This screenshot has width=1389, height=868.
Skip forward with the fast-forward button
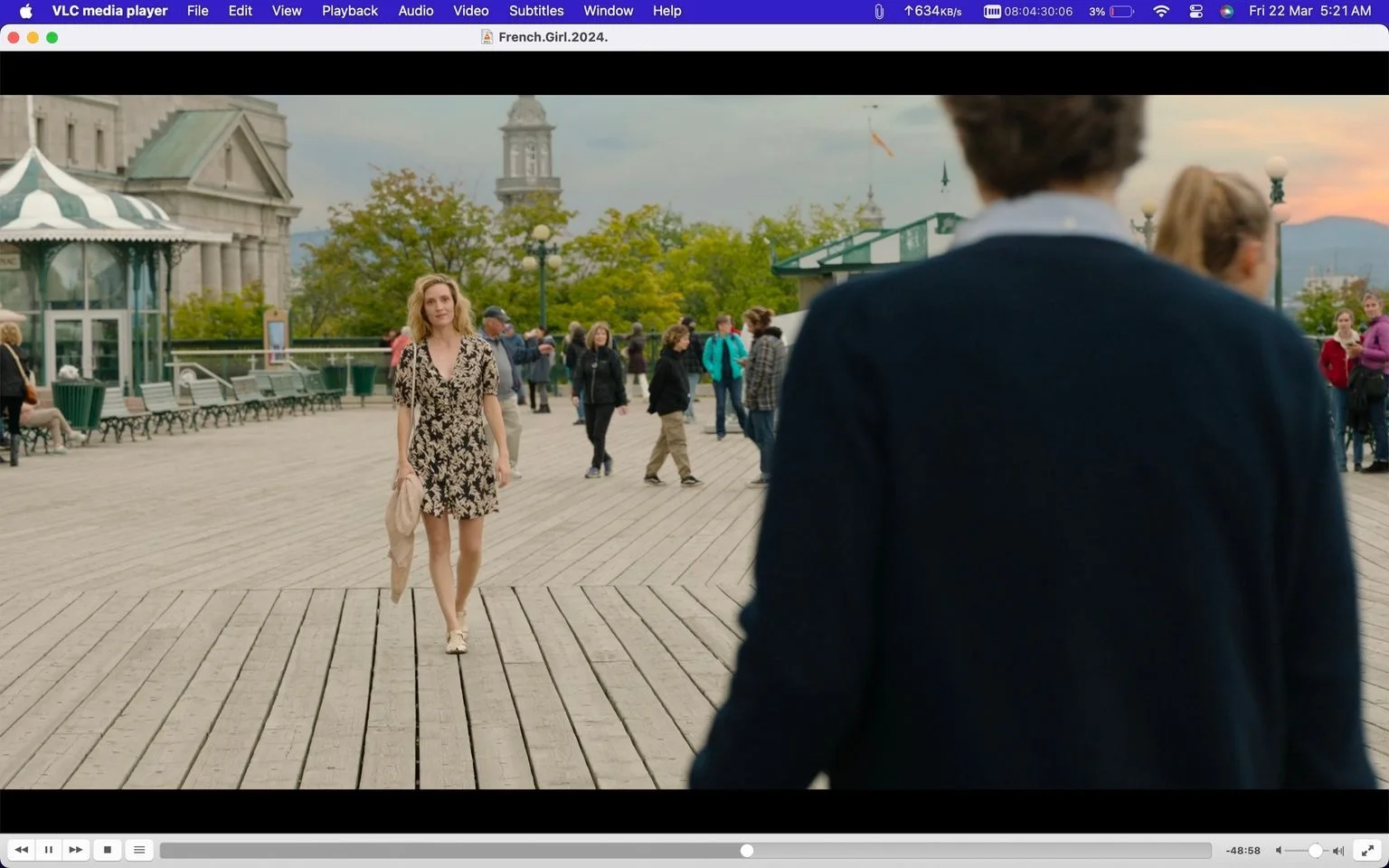pos(76,850)
